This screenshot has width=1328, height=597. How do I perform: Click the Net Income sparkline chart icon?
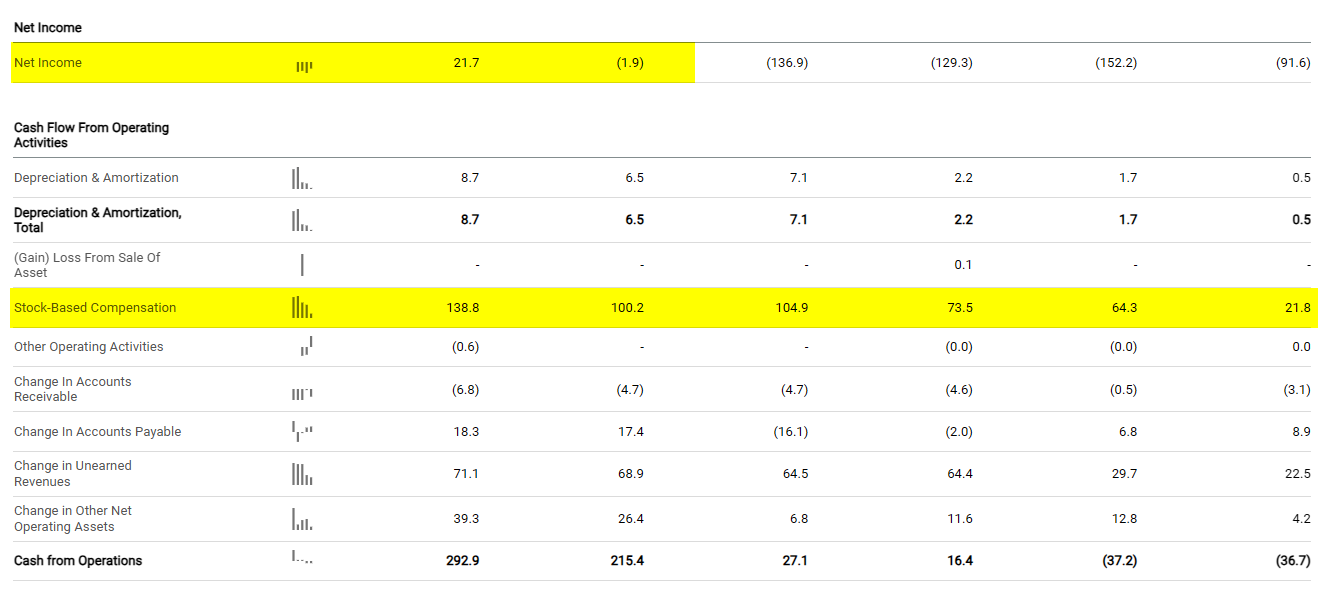coord(304,66)
